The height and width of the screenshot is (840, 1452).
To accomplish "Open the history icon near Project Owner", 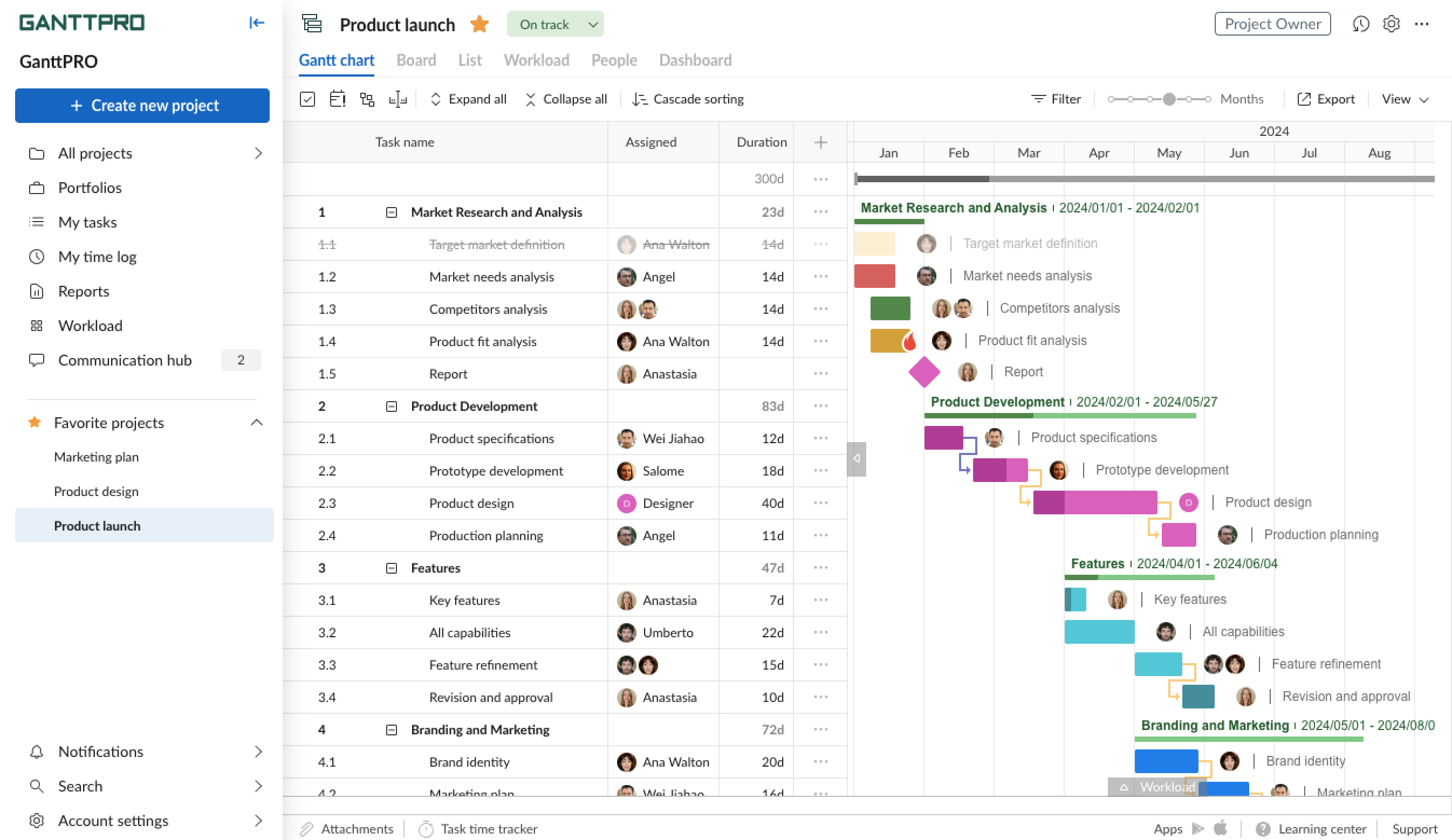I will pyautogui.click(x=1360, y=24).
